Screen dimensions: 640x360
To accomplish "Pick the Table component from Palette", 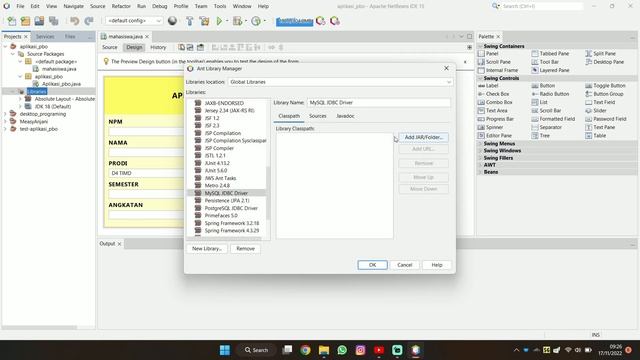I will [596, 136].
